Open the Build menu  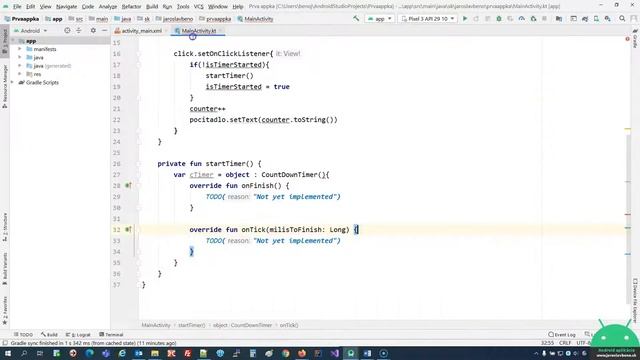click(152, 7)
